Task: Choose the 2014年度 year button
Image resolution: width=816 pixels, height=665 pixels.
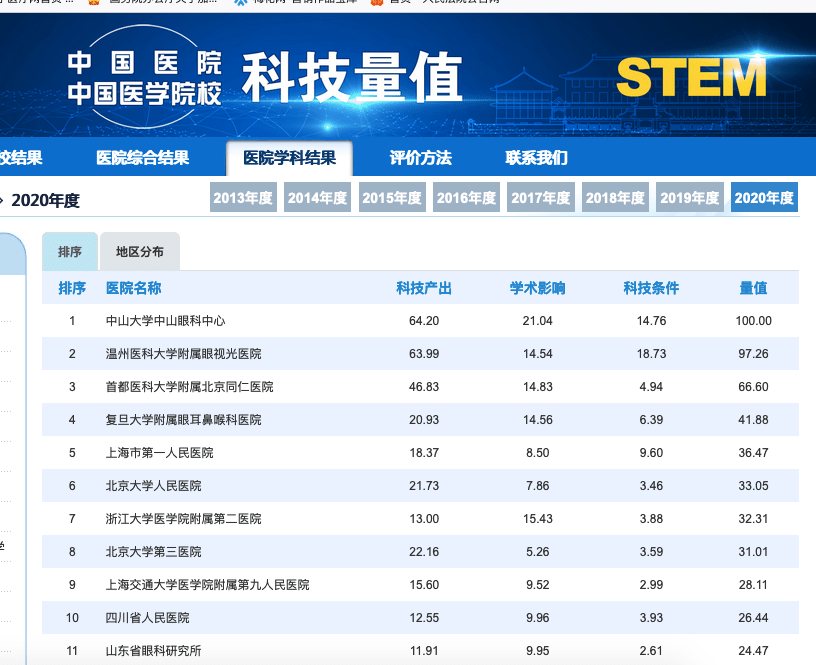Action: (x=317, y=197)
